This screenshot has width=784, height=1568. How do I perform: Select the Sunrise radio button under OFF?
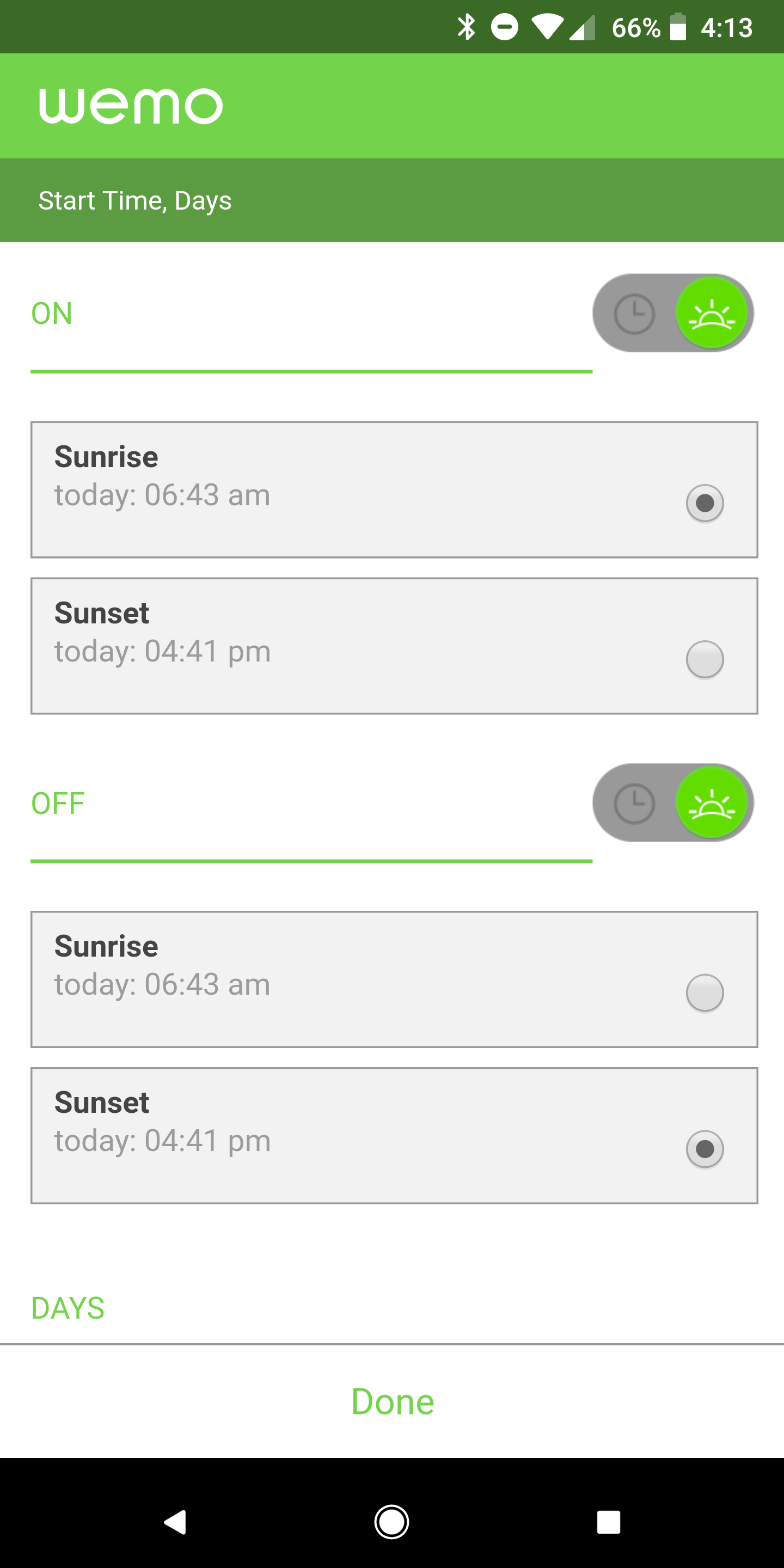point(705,993)
